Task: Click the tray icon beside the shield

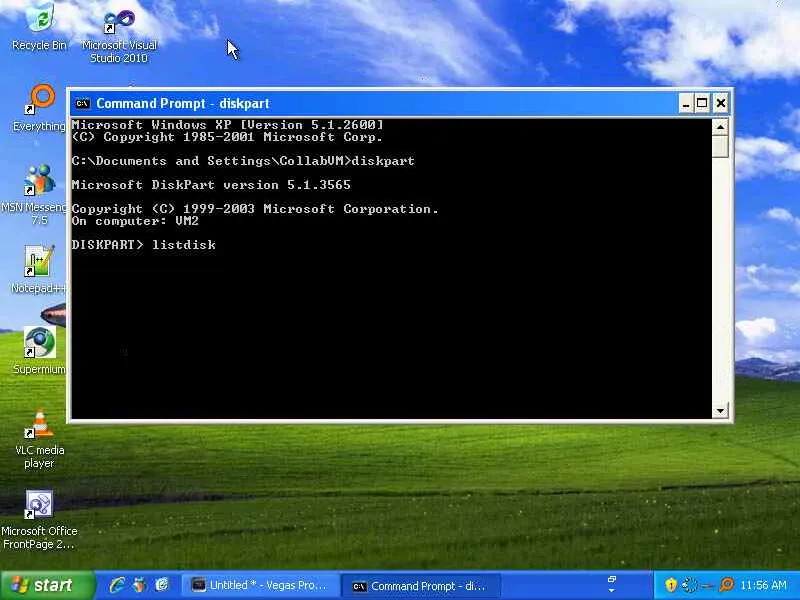Action: pos(690,585)
